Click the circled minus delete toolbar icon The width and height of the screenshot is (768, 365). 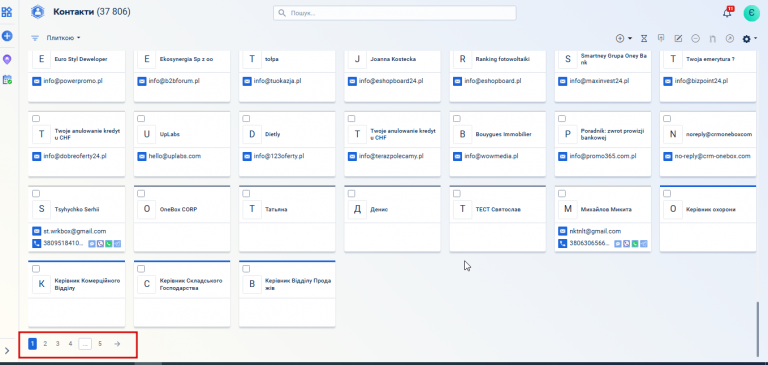pos(695,38)
